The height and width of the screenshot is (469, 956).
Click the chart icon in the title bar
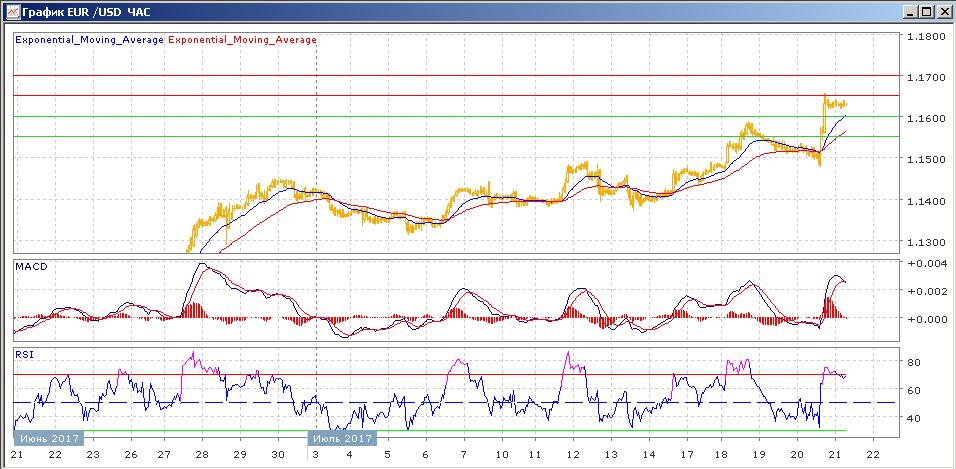pos(11,10)
